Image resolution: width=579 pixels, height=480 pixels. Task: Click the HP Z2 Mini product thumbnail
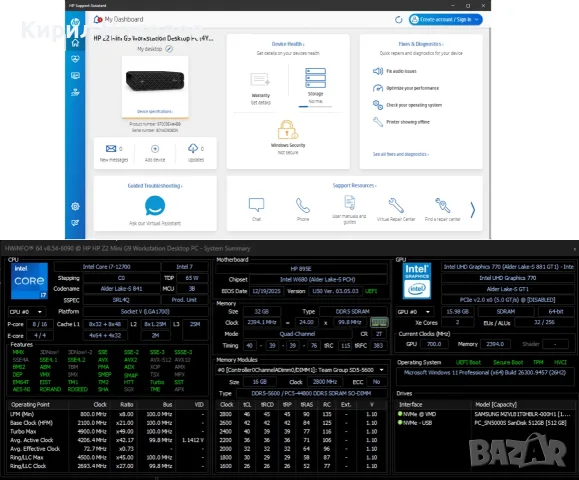point(155,80)
